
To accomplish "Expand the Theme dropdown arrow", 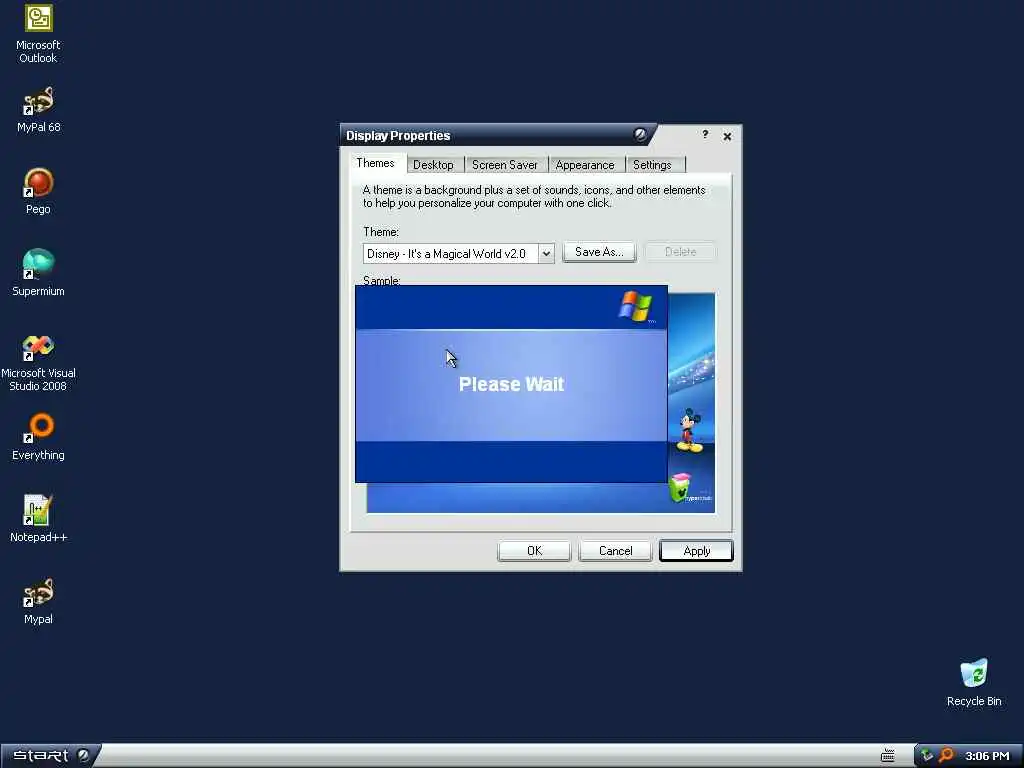I will coord(546,253).
